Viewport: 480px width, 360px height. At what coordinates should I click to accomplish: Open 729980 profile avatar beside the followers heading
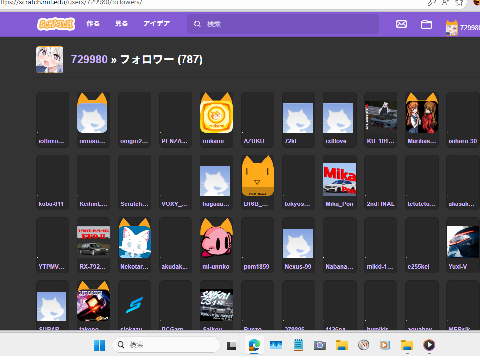click(x=49, y=59)
